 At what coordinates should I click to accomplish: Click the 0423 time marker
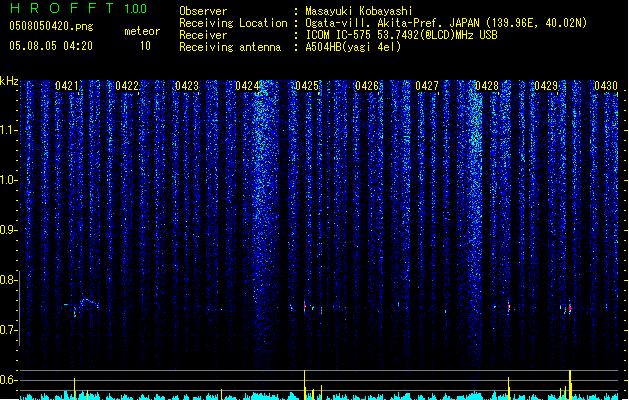pyautogui.click(x=187, y=86)
